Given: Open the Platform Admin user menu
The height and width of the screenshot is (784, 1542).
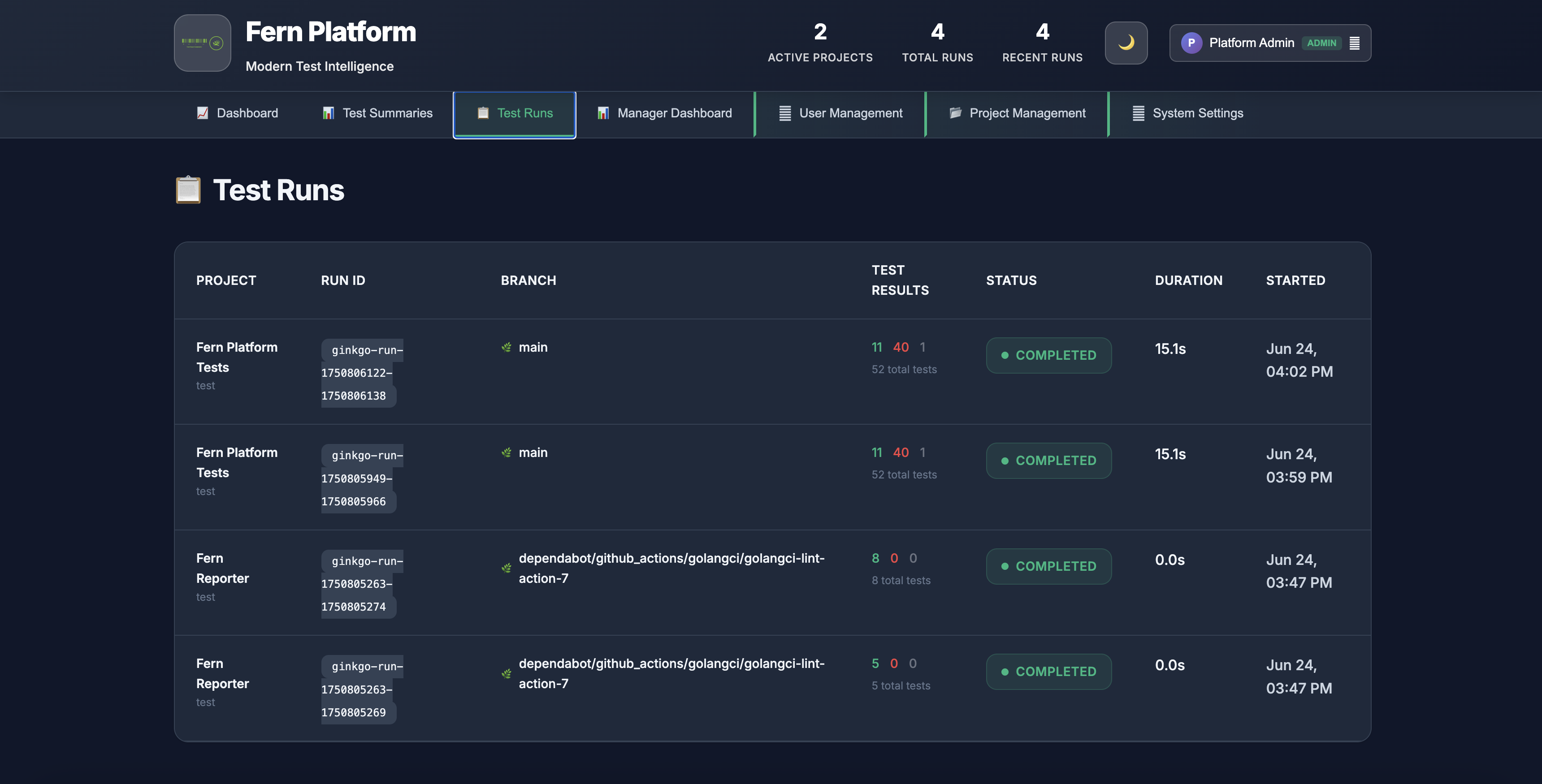Looking at the screenshot, I should tap(1269, 43).
